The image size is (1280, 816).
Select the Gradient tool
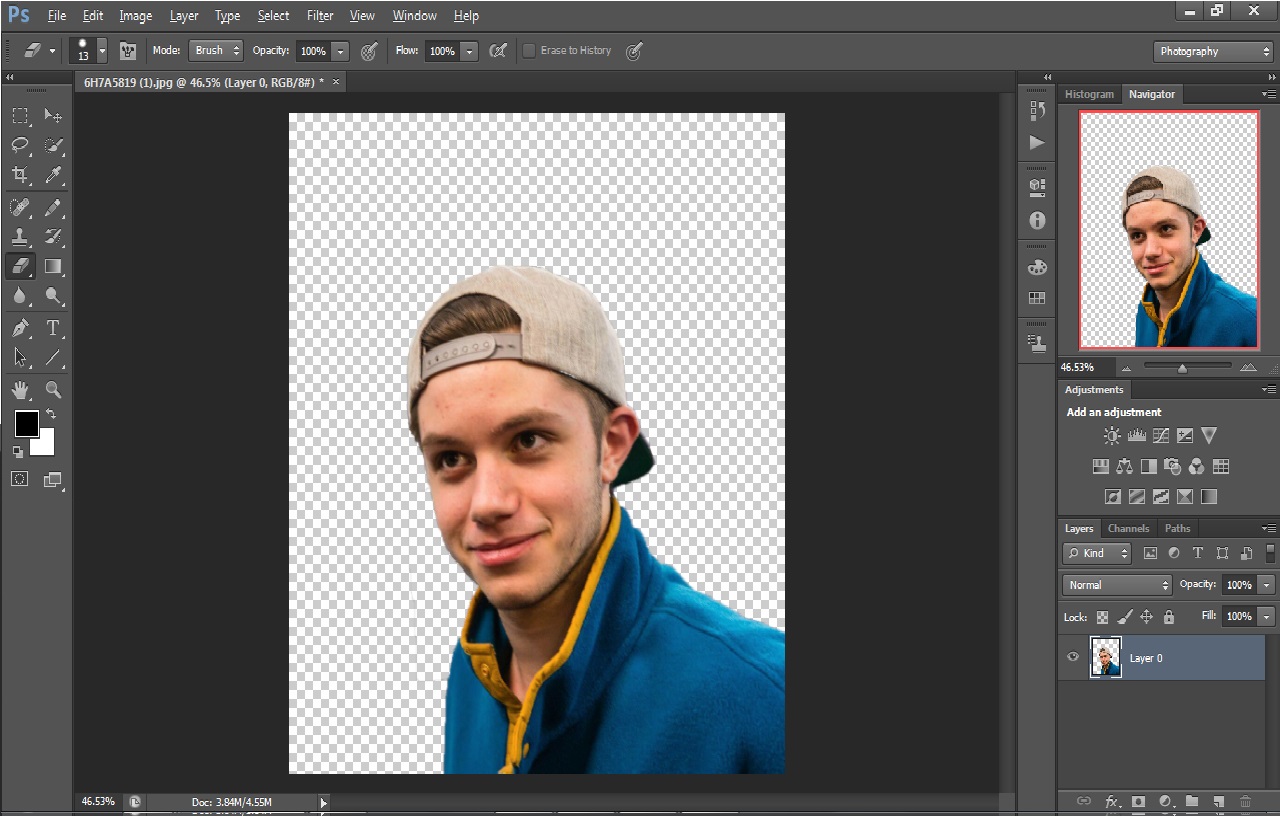(x=53, y=266)
